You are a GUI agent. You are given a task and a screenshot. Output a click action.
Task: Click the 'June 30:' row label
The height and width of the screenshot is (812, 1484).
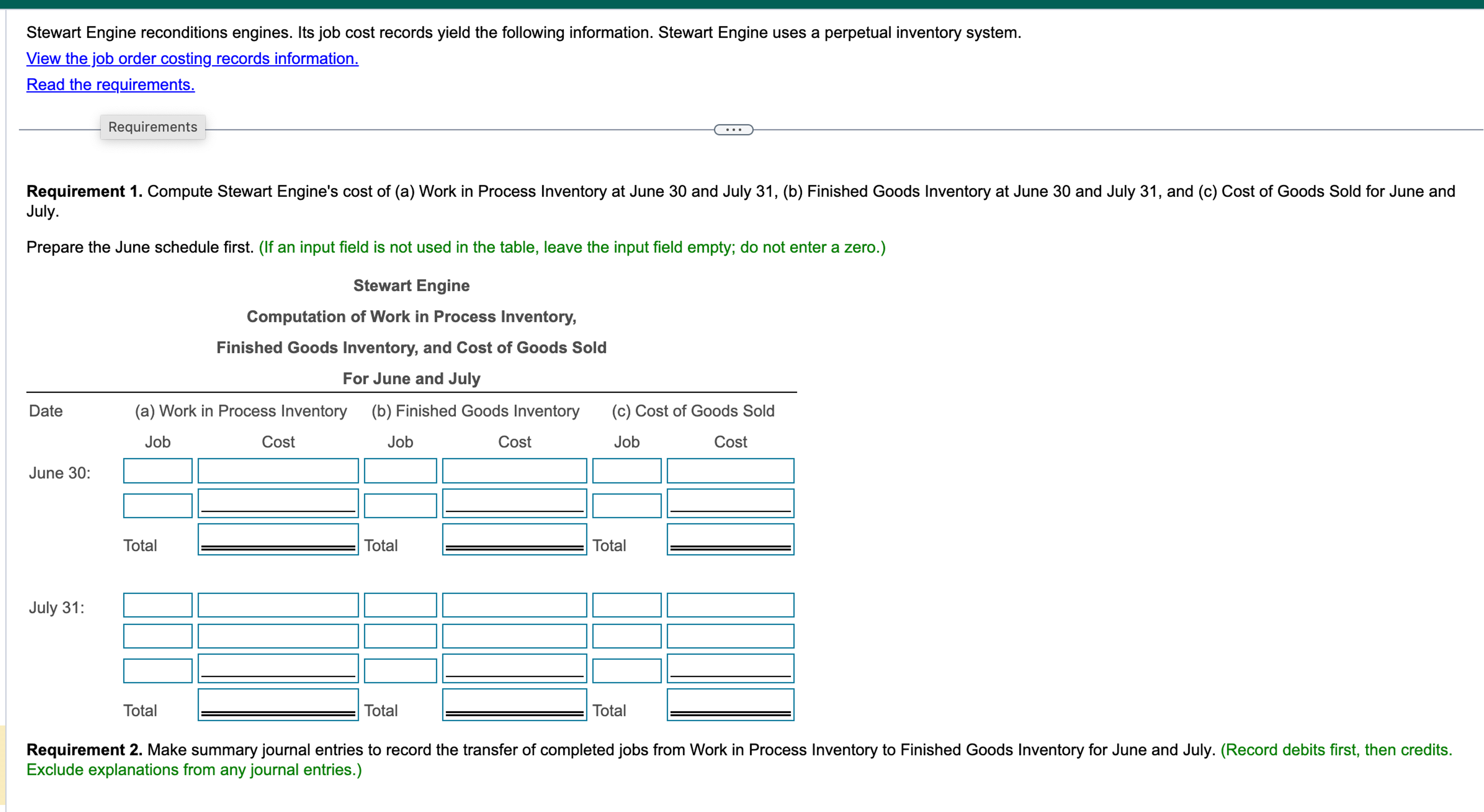pos(60,473)
